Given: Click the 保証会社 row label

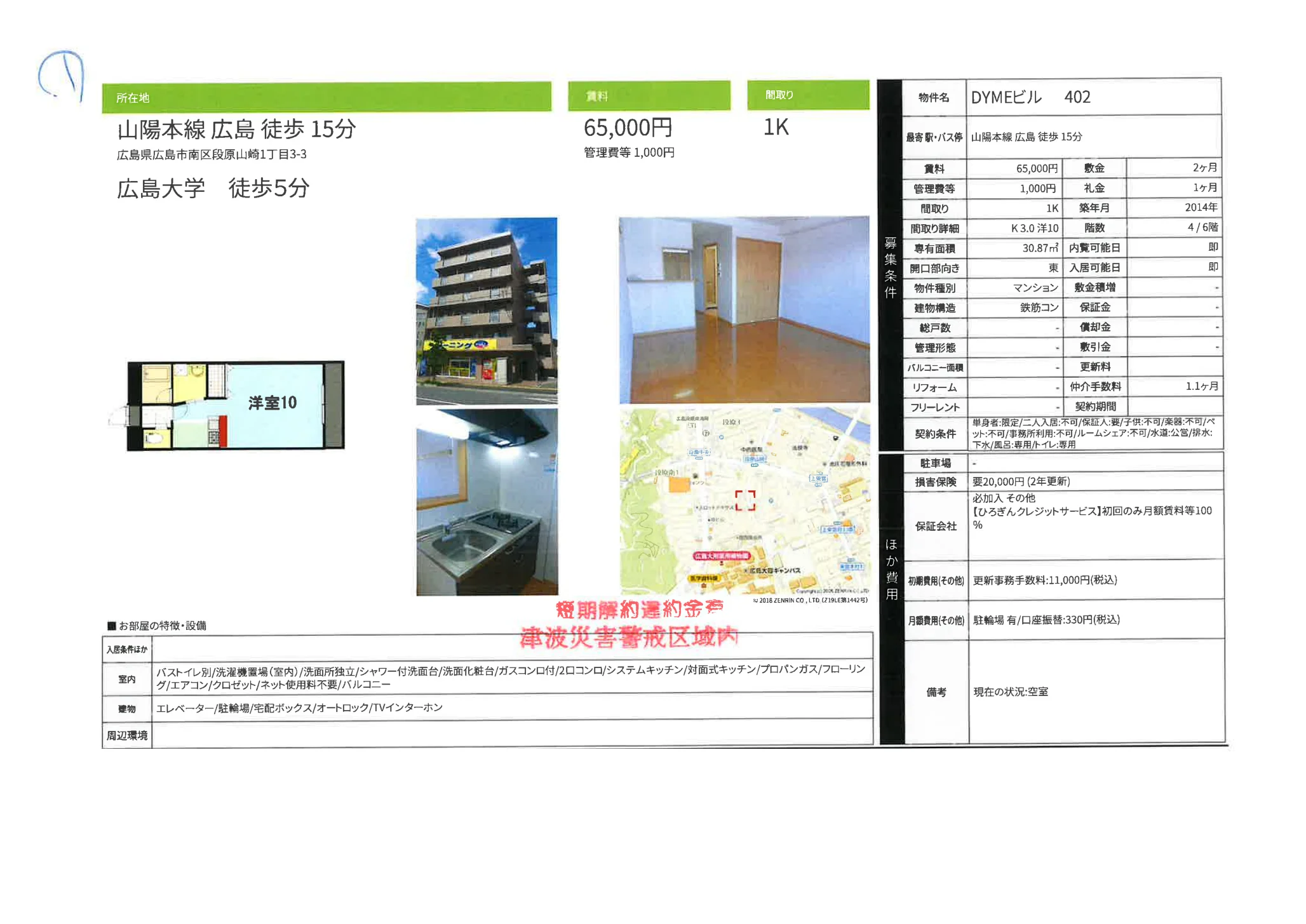Looking at the screenshot, I should (x=935, y=526).
